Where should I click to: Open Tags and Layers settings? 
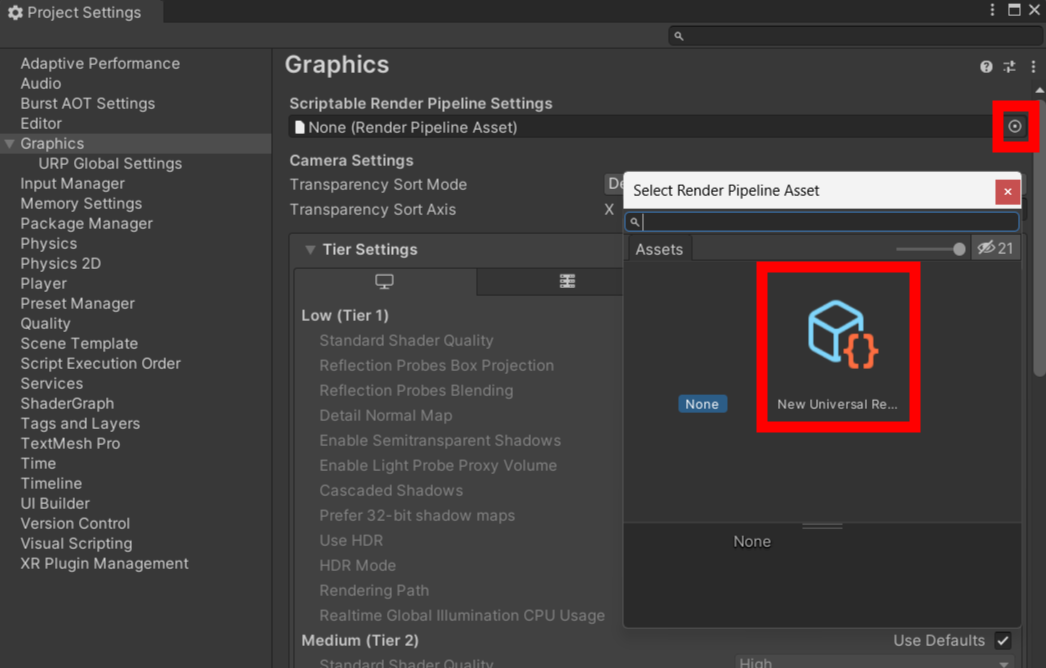[80, 424]
